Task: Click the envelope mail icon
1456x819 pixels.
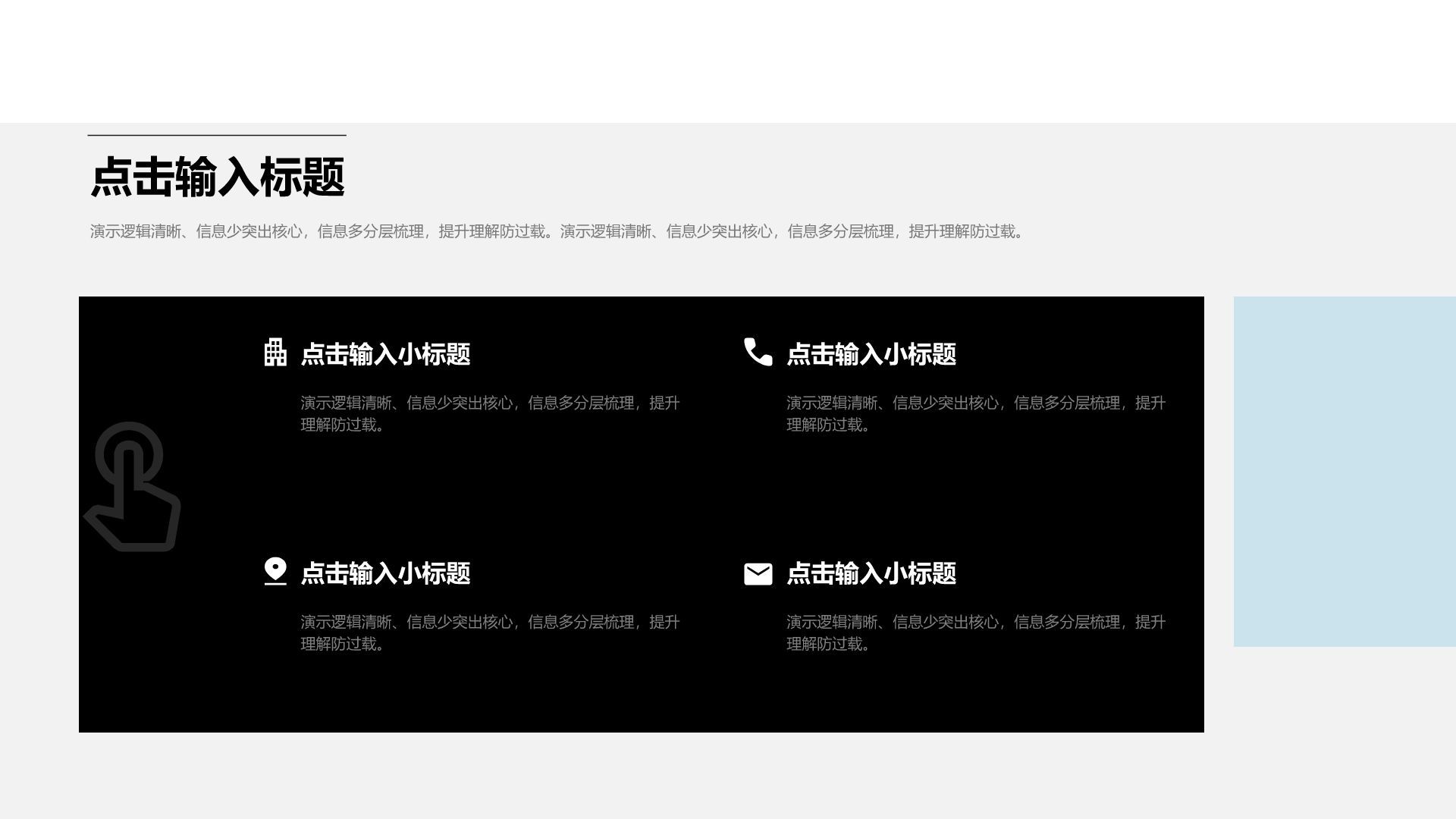Action: [x=758, y=574]
